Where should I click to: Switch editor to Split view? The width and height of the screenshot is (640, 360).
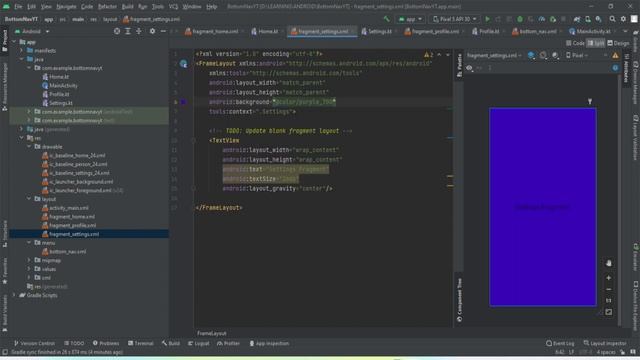[x=596, y=43]
